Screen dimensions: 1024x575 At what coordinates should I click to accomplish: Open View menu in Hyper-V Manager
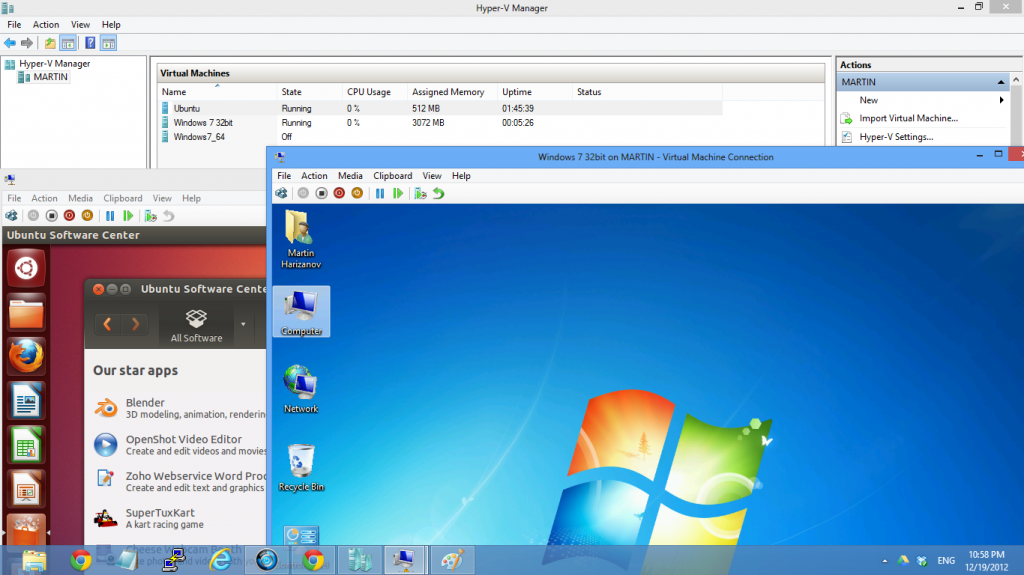(80, 25)
